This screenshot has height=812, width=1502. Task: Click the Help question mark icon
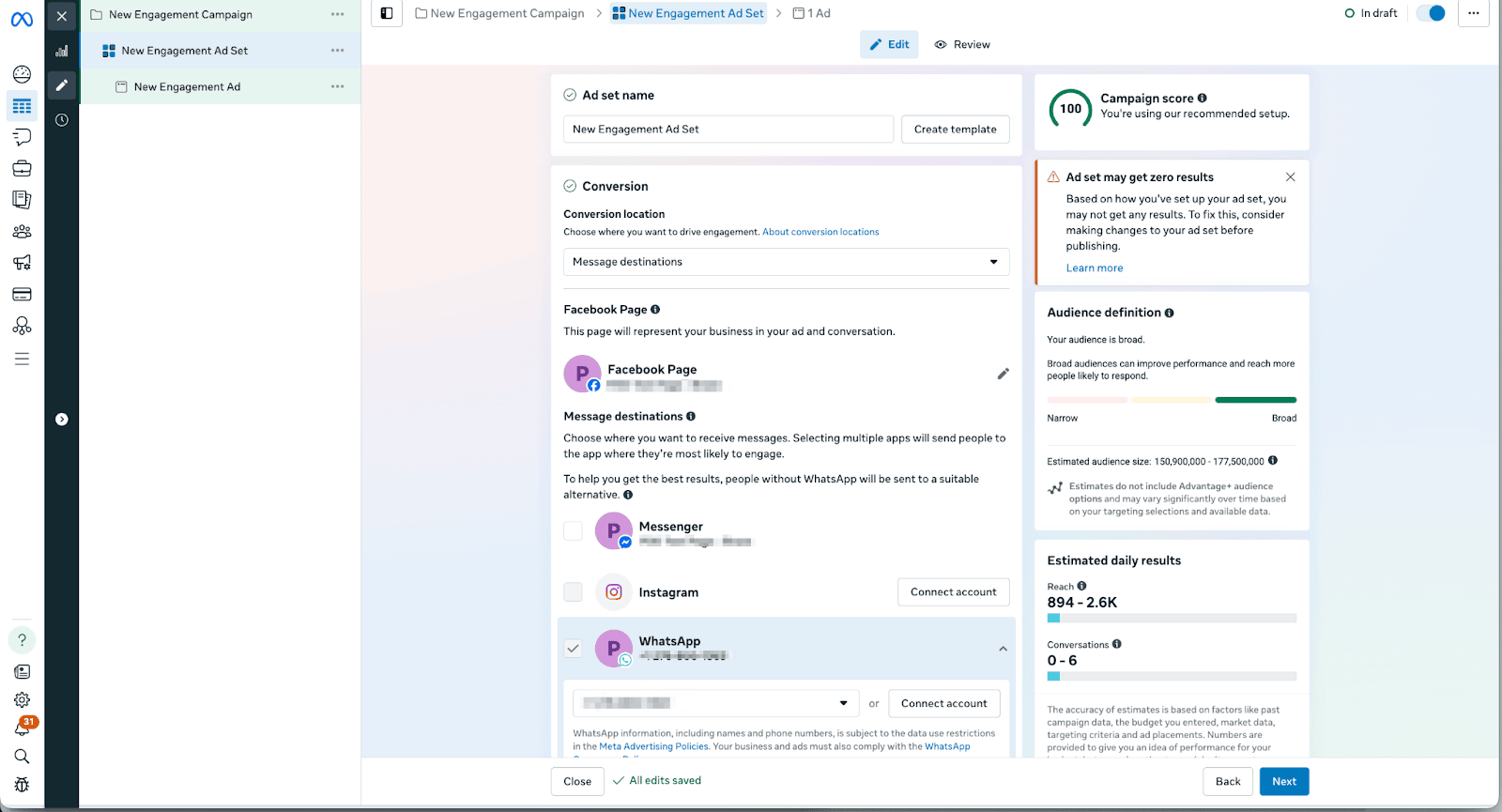coord(22,640)
